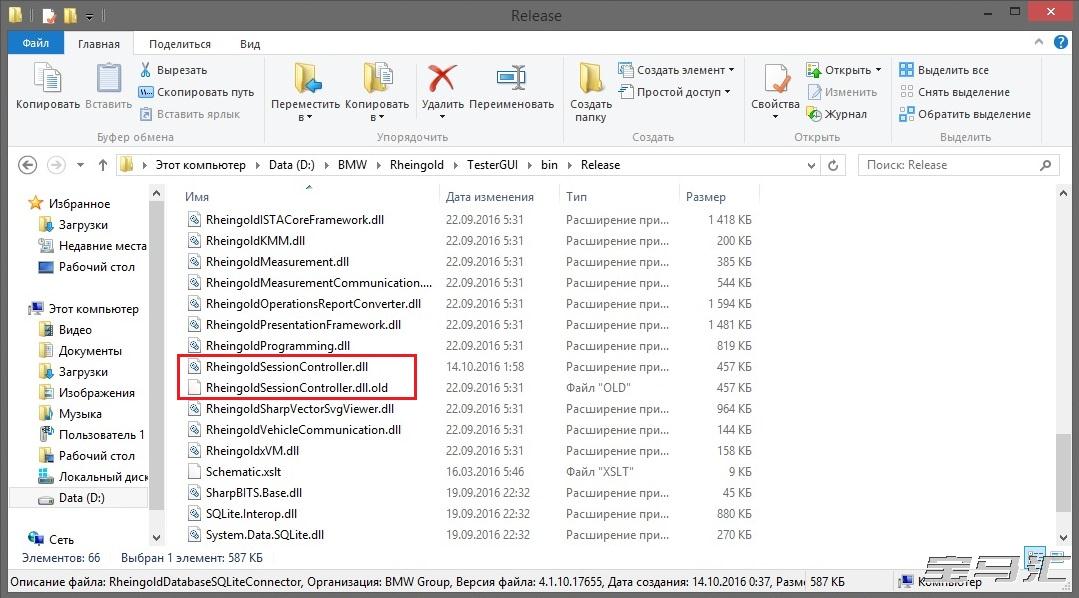Open the recent locations dropdown arrow
The width and height of the screenshot is (1079, 598).
(81, 165)
